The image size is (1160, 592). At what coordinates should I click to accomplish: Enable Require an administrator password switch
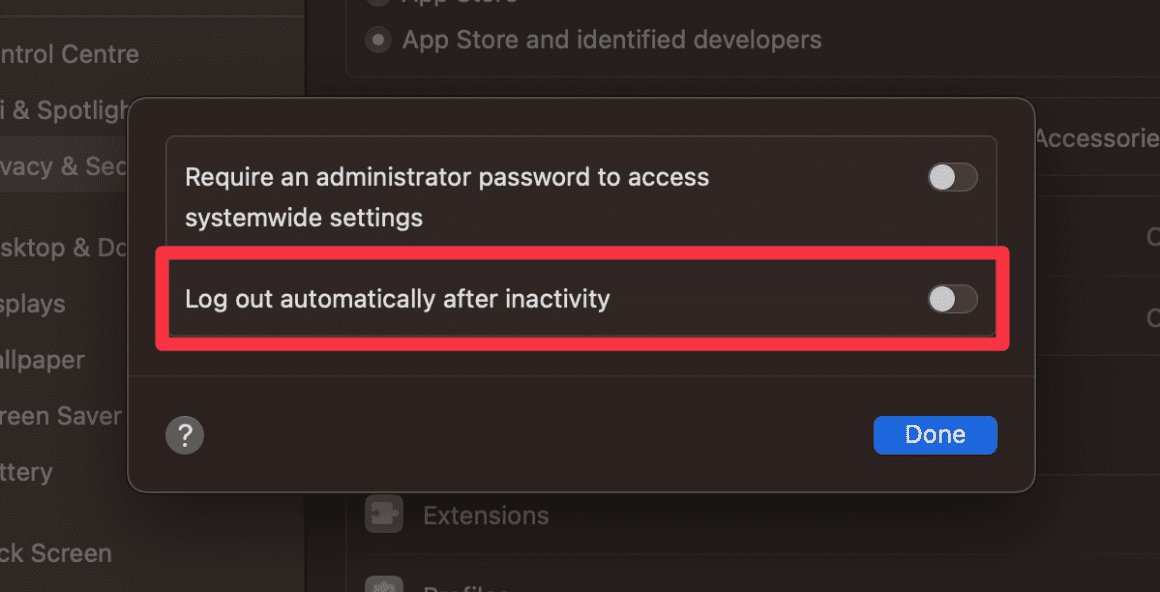click(x=952, y=177)
